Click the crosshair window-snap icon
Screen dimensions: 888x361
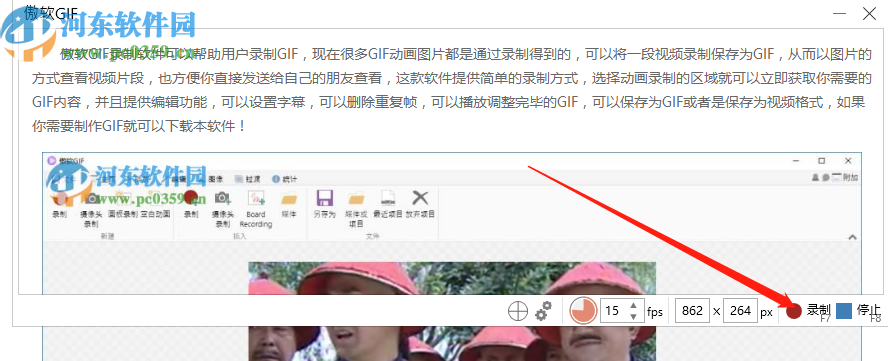518,311
